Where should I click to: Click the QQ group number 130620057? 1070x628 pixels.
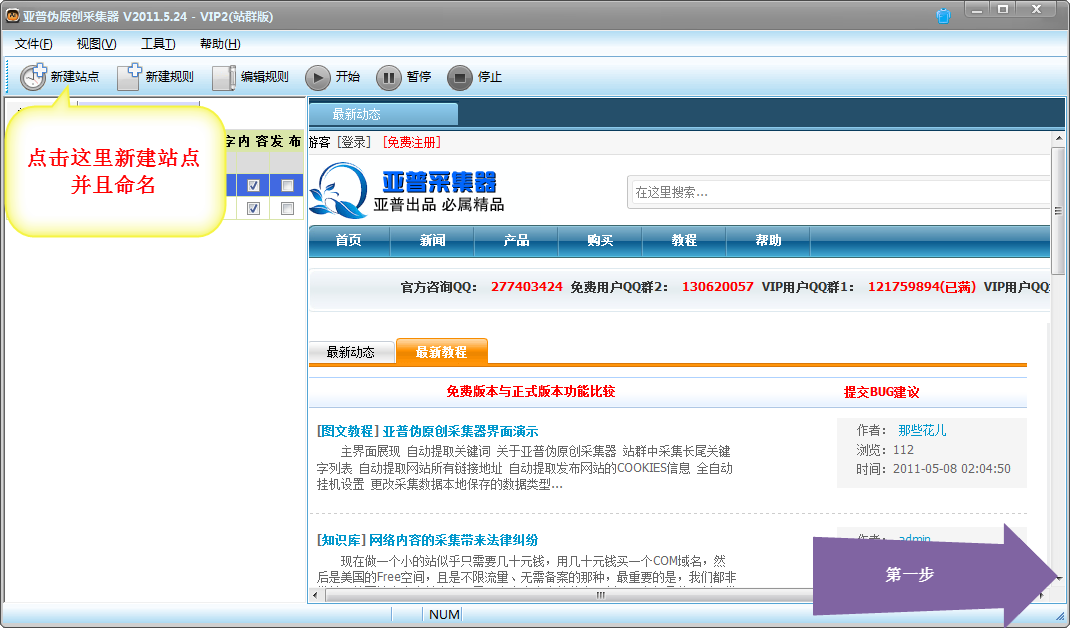tap(717, 287)
